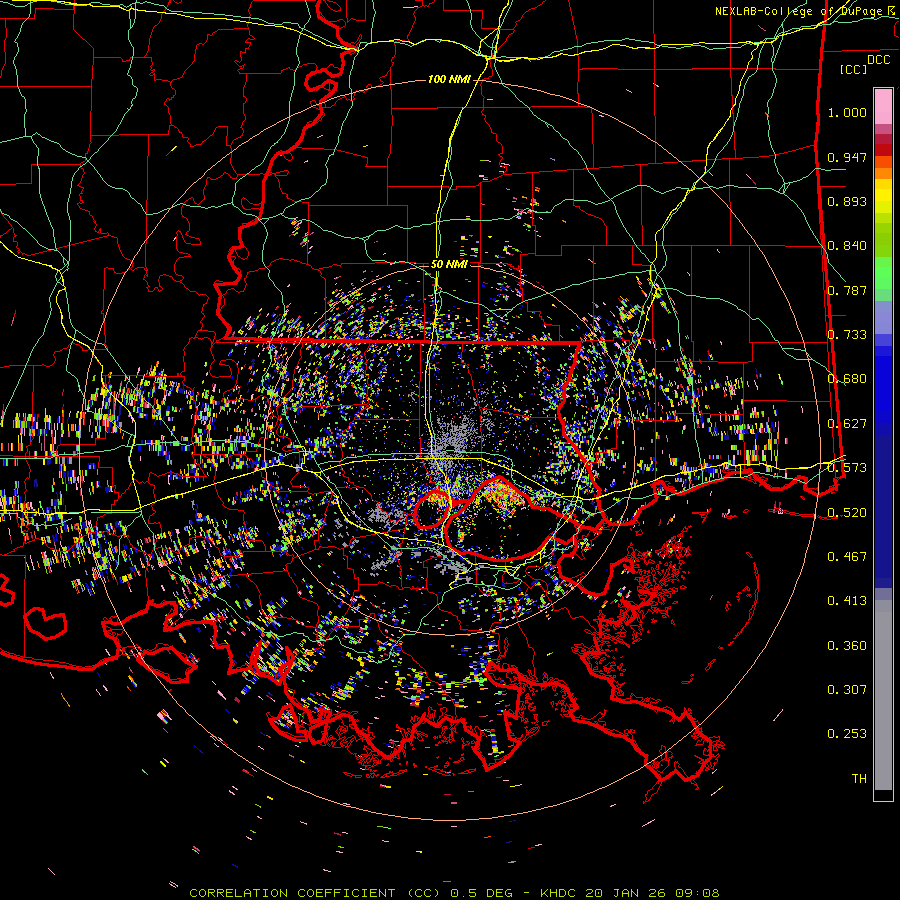This screenshot has width=900, height=900.
Task: Click the 0.360 scale value
Action: (847, 646)
